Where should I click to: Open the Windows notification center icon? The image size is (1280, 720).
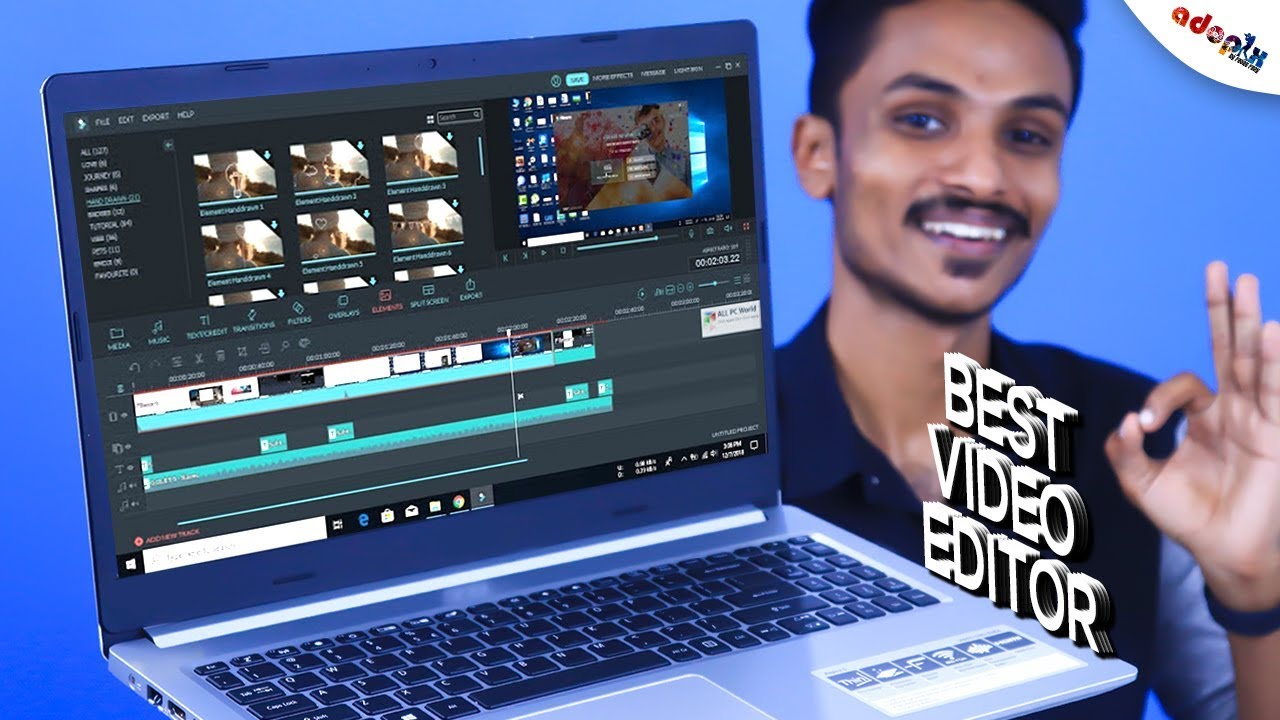tap(753, 445)
